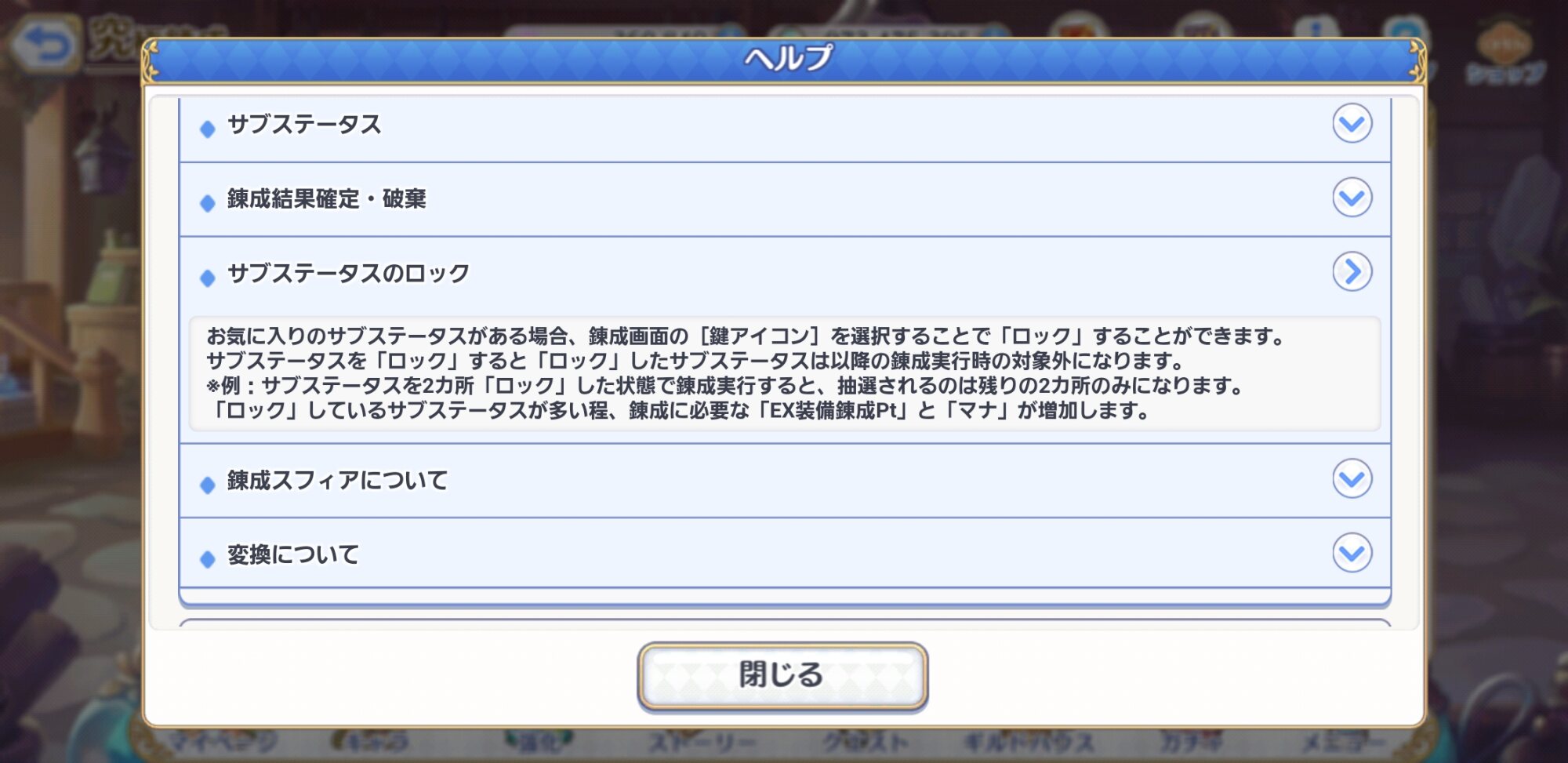The image size is (1568, 763).
Task: Expand the 錬成結果確定・破棄 chevron
Action: [x=1352, y=198]
